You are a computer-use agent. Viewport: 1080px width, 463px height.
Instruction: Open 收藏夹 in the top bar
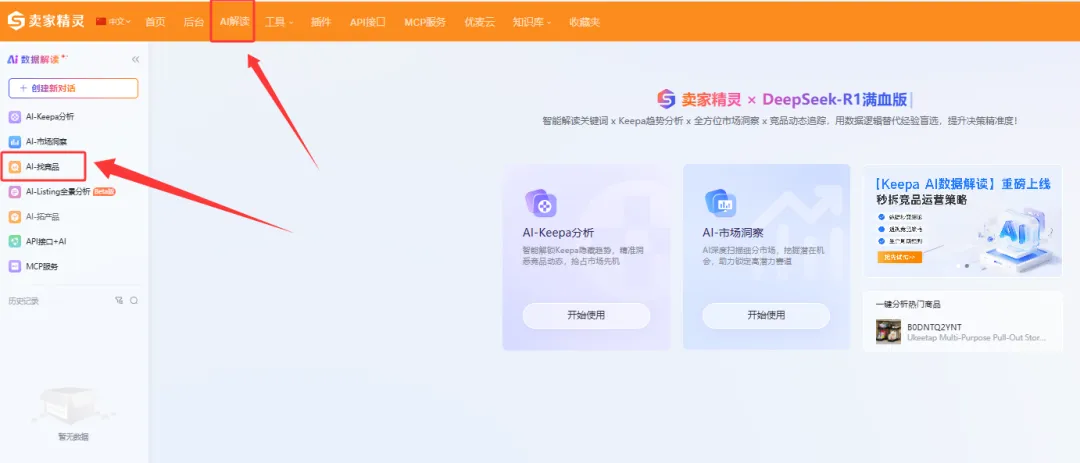584,21
